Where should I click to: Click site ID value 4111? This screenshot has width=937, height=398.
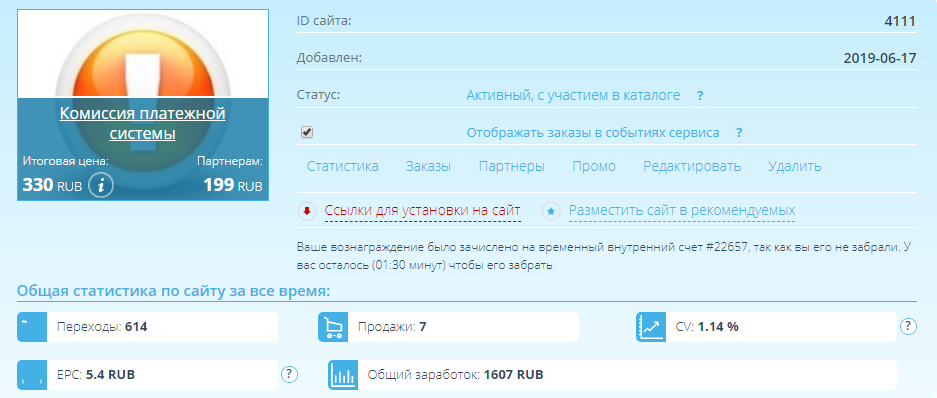(900, 22)
